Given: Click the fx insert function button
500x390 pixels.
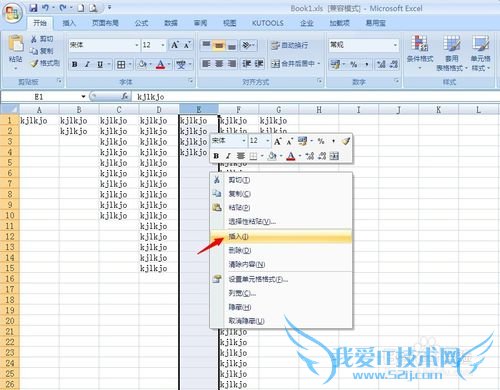Looking at the screenshot, I should [125, 97].
